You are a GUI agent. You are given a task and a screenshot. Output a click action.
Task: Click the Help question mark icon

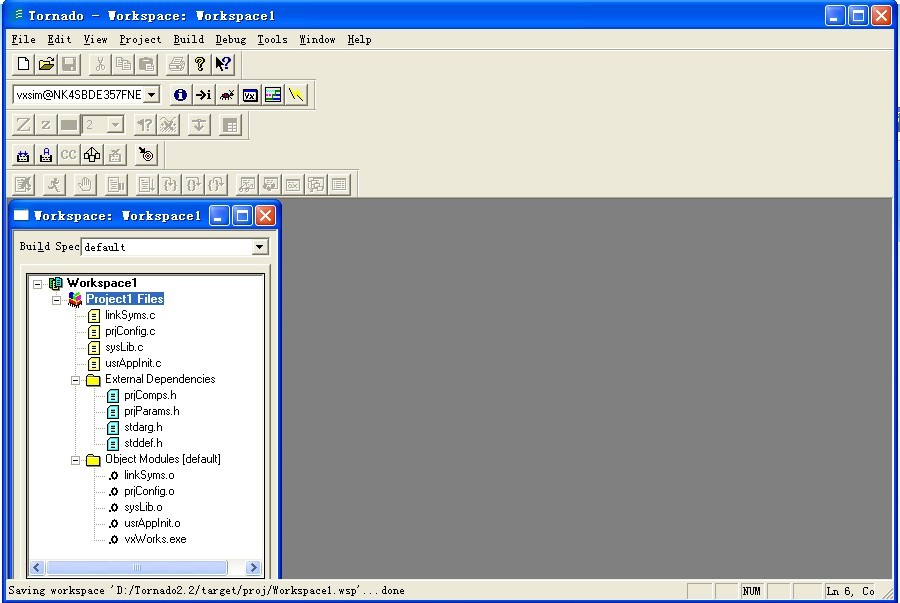click(x=200, y=64)
